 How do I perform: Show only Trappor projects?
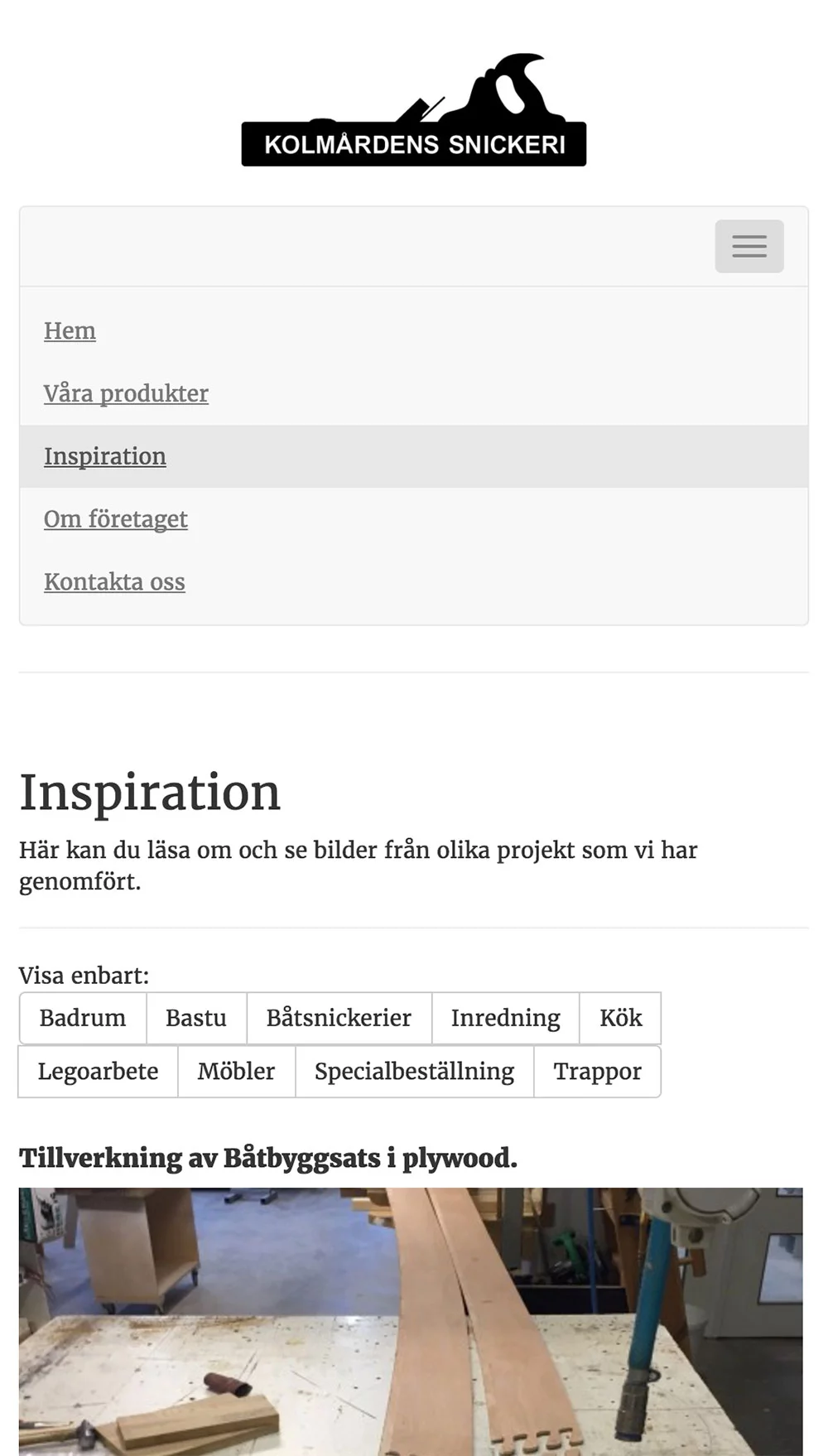tap(597, 1072)
